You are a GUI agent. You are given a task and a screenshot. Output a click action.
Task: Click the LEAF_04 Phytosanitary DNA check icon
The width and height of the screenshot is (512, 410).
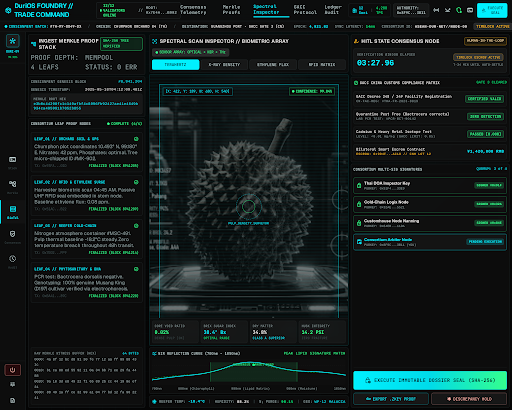pyautogui.click(x=136, y=269)
